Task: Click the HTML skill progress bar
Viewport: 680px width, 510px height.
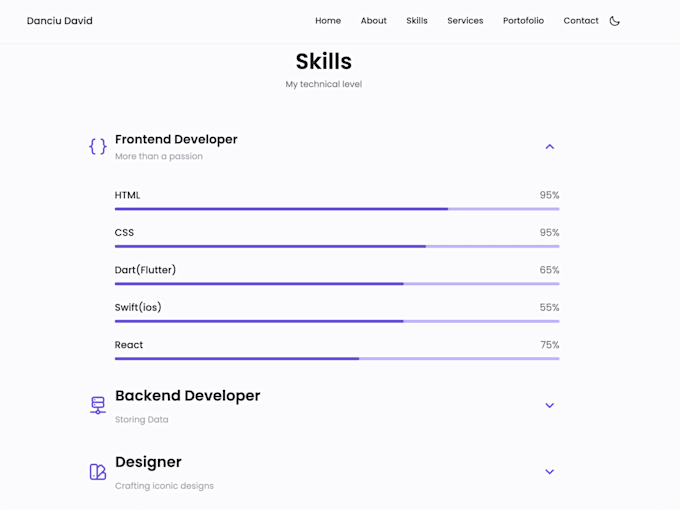Action: [337, 209]
